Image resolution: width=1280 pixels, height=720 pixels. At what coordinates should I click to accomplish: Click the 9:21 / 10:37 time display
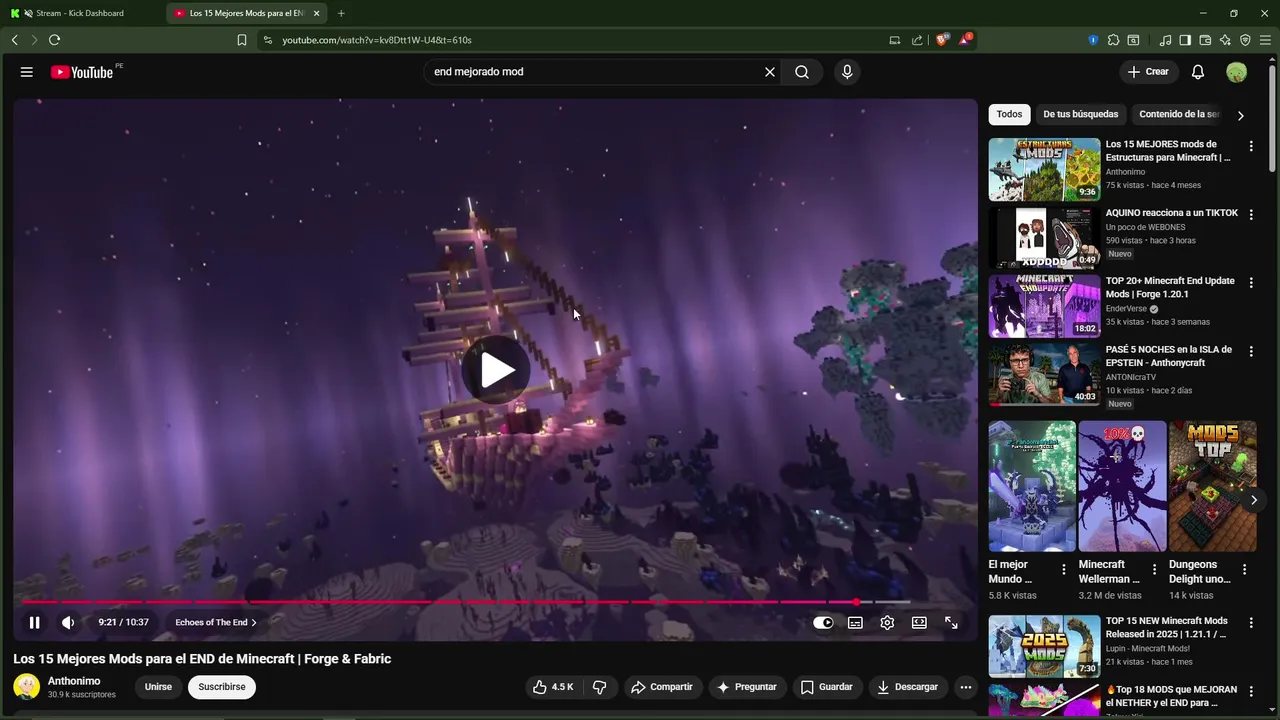[123, 622]
